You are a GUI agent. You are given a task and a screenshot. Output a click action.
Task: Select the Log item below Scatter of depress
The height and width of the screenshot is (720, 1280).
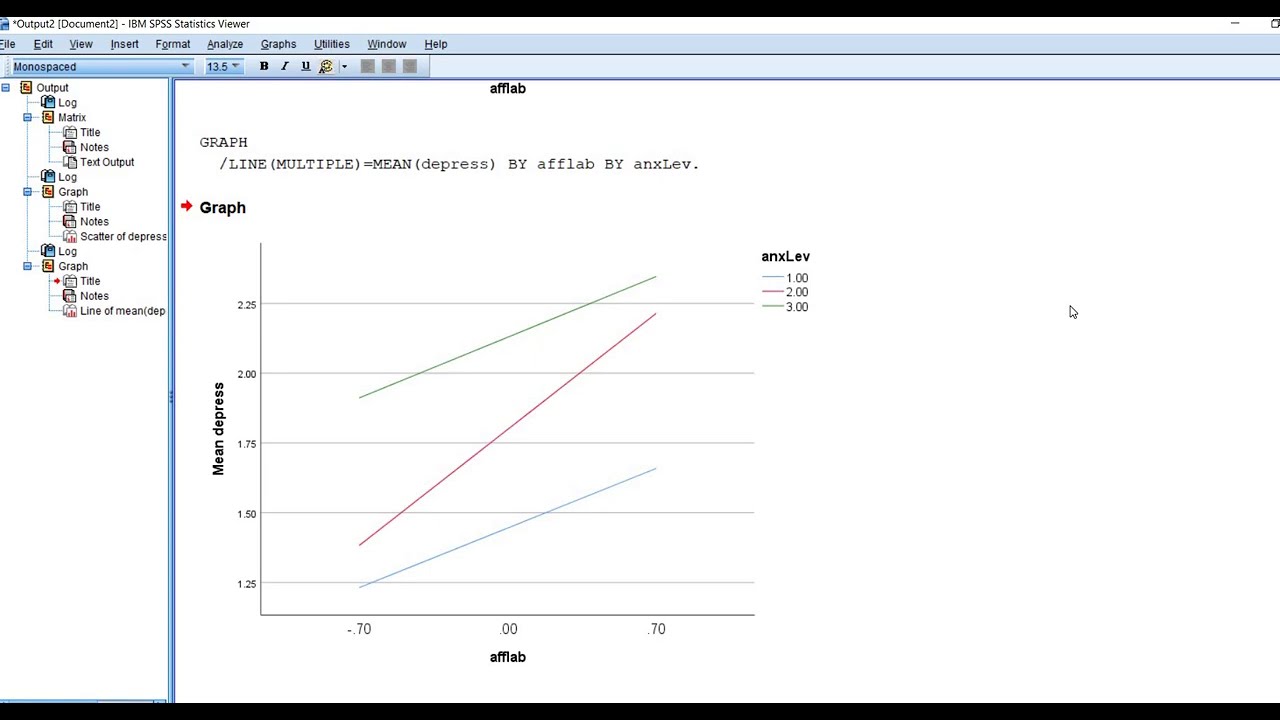click(x=67, y=252)
